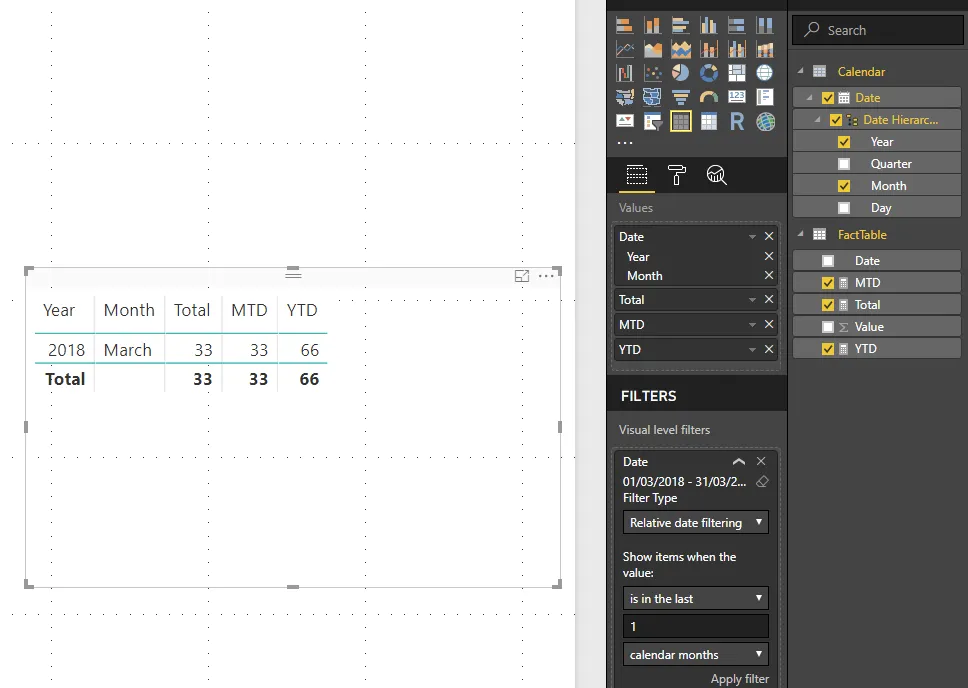Select the line and stacked column chart
968x688 pixels.
coord(709,49)
